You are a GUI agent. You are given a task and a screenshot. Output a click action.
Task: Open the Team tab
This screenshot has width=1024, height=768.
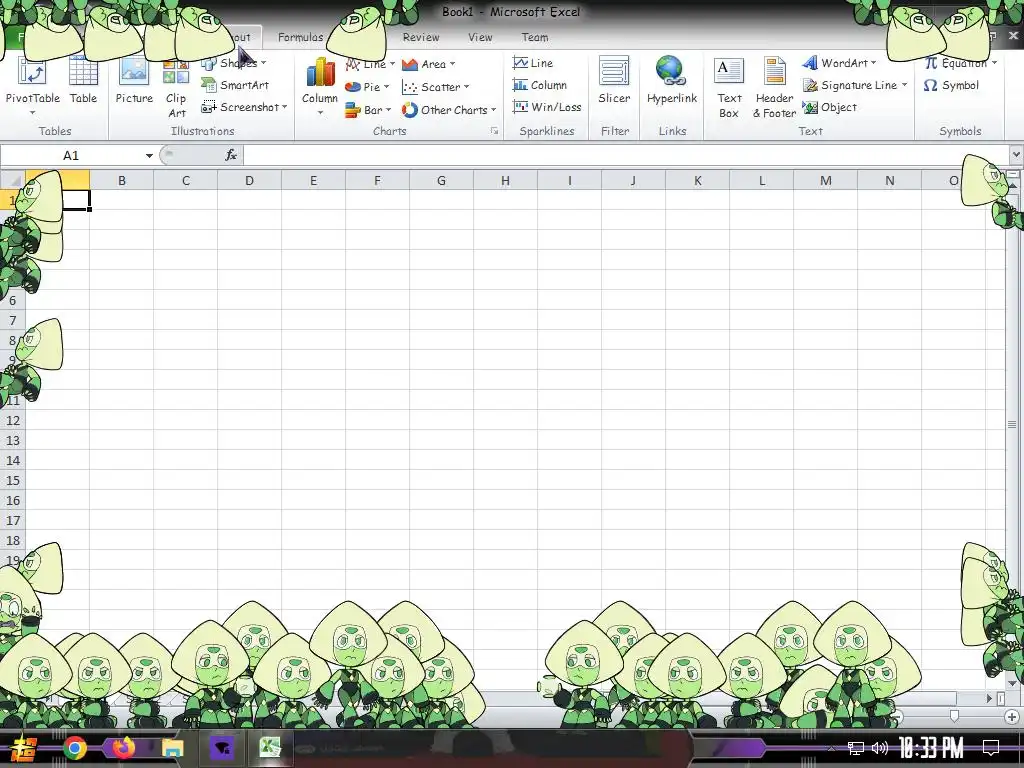tap(535, 37)
